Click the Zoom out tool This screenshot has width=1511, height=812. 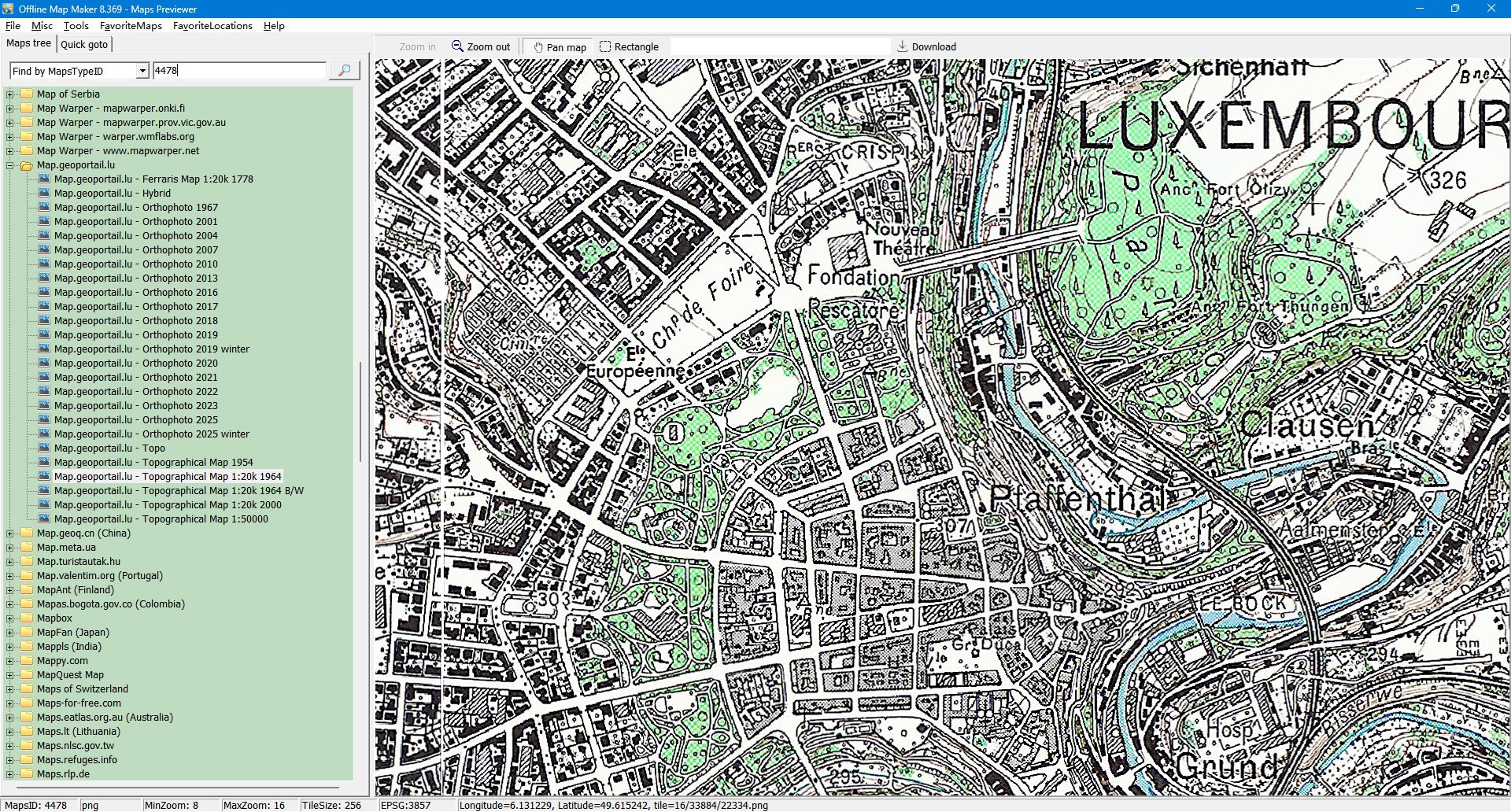pos(481,46)
